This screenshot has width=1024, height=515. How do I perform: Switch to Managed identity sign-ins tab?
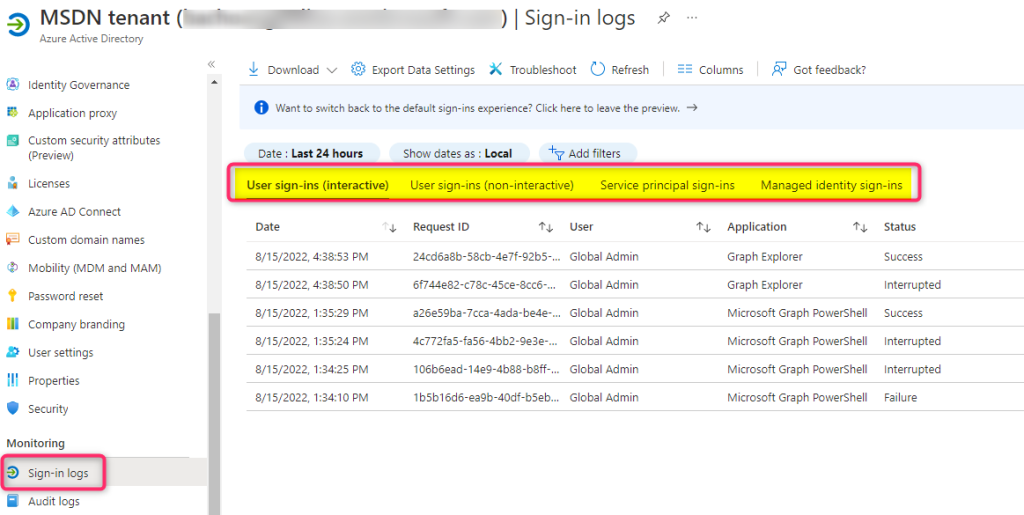tap(831, 185)
